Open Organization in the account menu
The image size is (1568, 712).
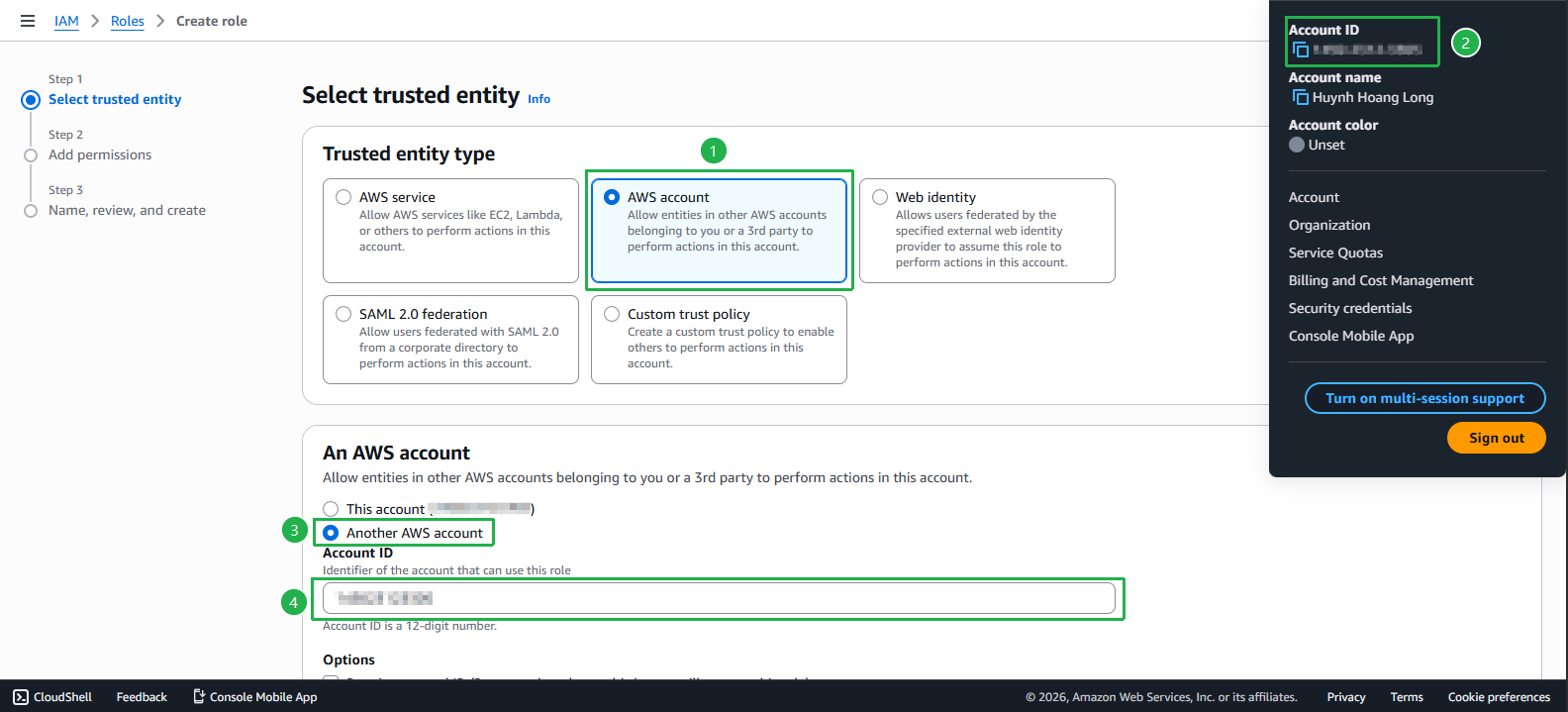1329,225
